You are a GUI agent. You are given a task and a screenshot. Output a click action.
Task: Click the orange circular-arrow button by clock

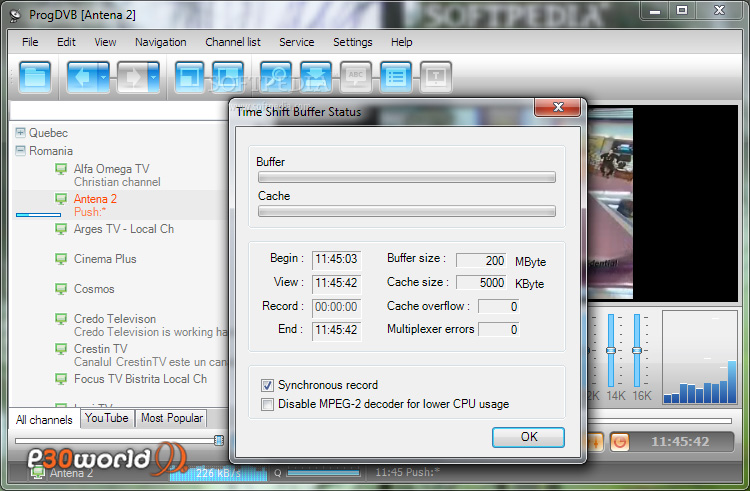click(619, 442)
